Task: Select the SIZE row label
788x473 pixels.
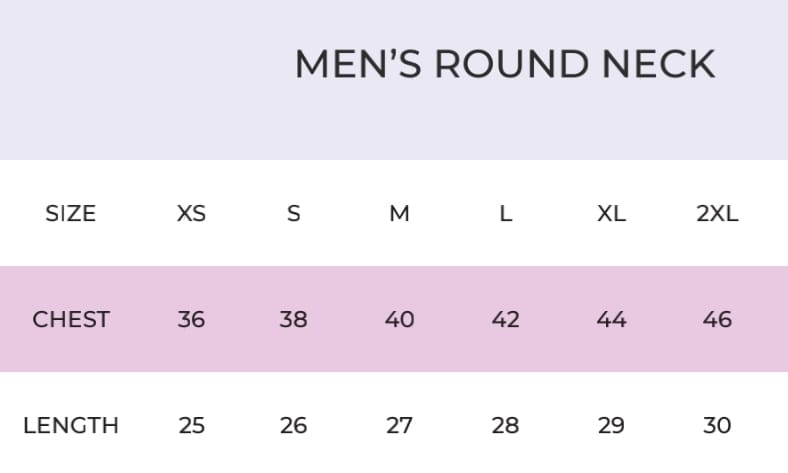Action: (71, 213)
